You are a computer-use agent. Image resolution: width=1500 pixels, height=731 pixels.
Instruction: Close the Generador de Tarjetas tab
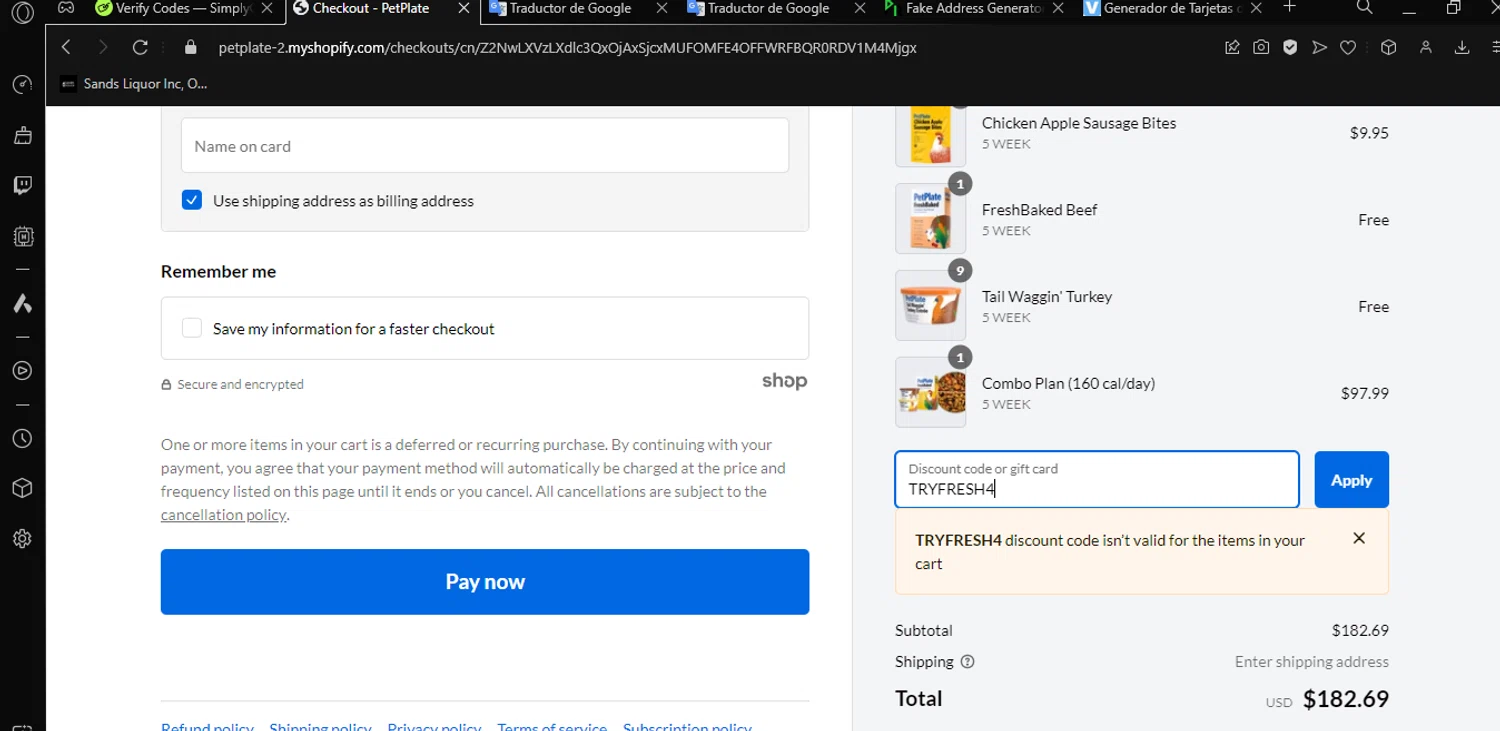coord(1256,8)
